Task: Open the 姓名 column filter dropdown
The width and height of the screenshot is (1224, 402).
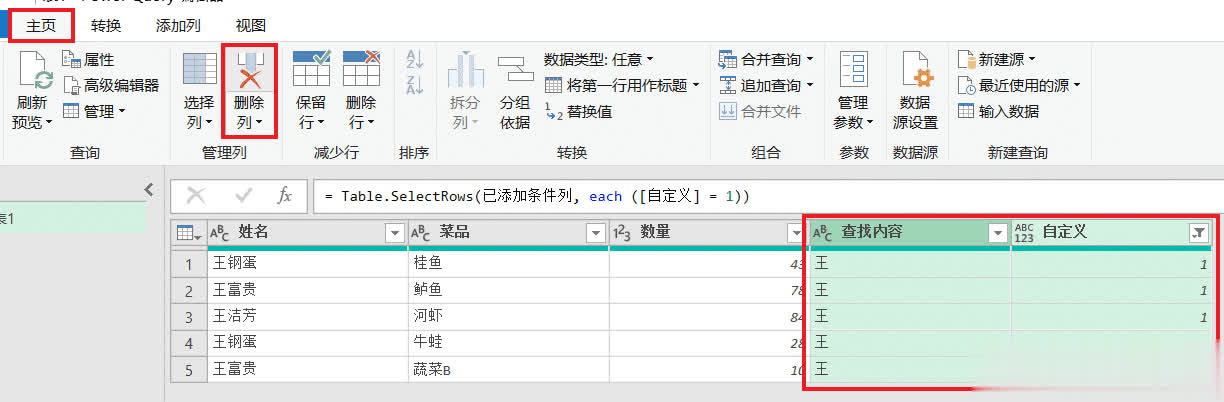Action: 394,233
